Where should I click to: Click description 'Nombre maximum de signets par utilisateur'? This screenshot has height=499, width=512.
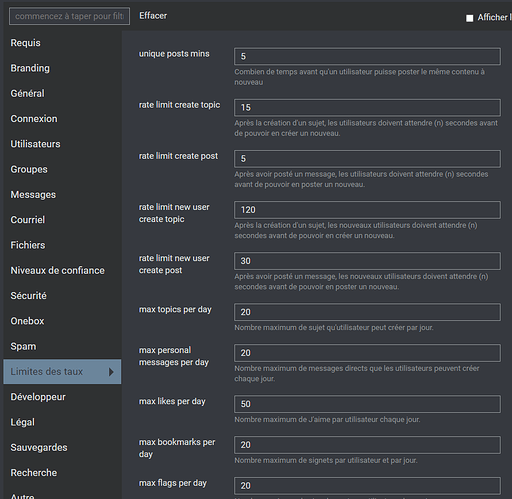tap(326, 461)
